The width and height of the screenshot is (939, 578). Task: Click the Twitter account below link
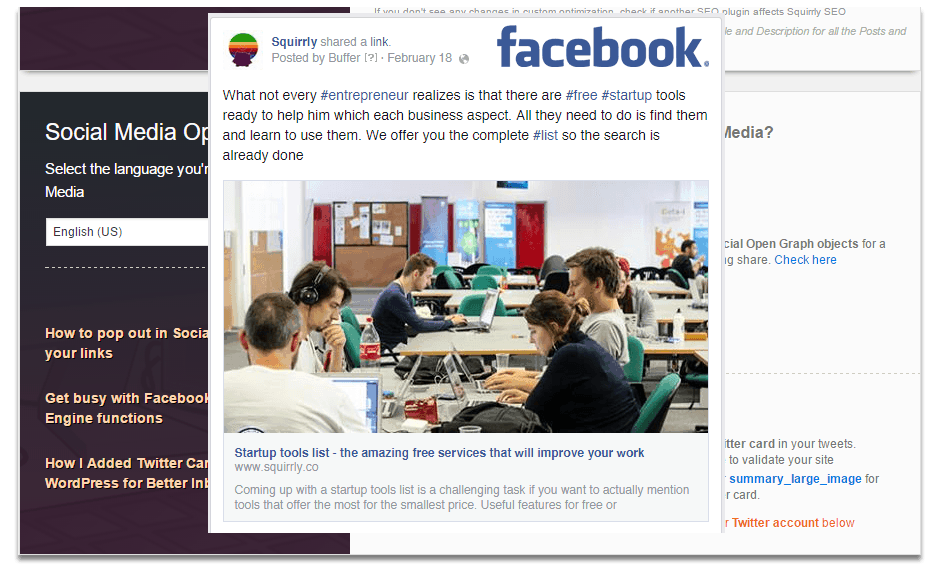[792, 523]
